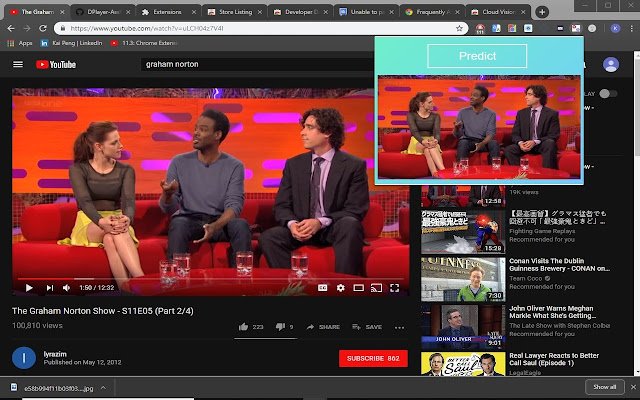Image resolution: width=640 pixels, height=400 pixels.
Task: Go to the YouTube home logo
Action: click(x=56, y=64)
